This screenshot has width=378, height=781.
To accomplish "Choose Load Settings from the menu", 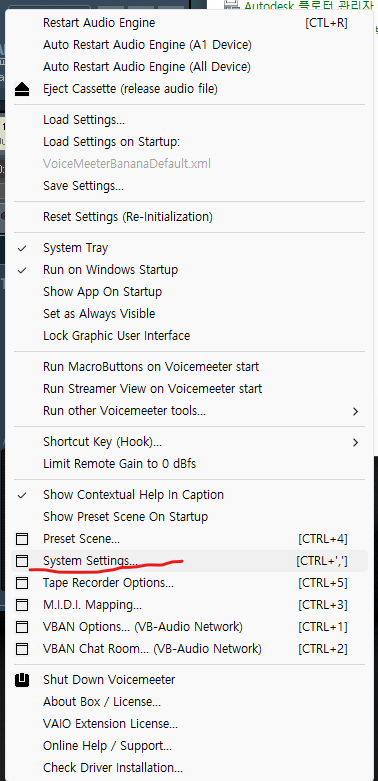I will pos(84,120).
